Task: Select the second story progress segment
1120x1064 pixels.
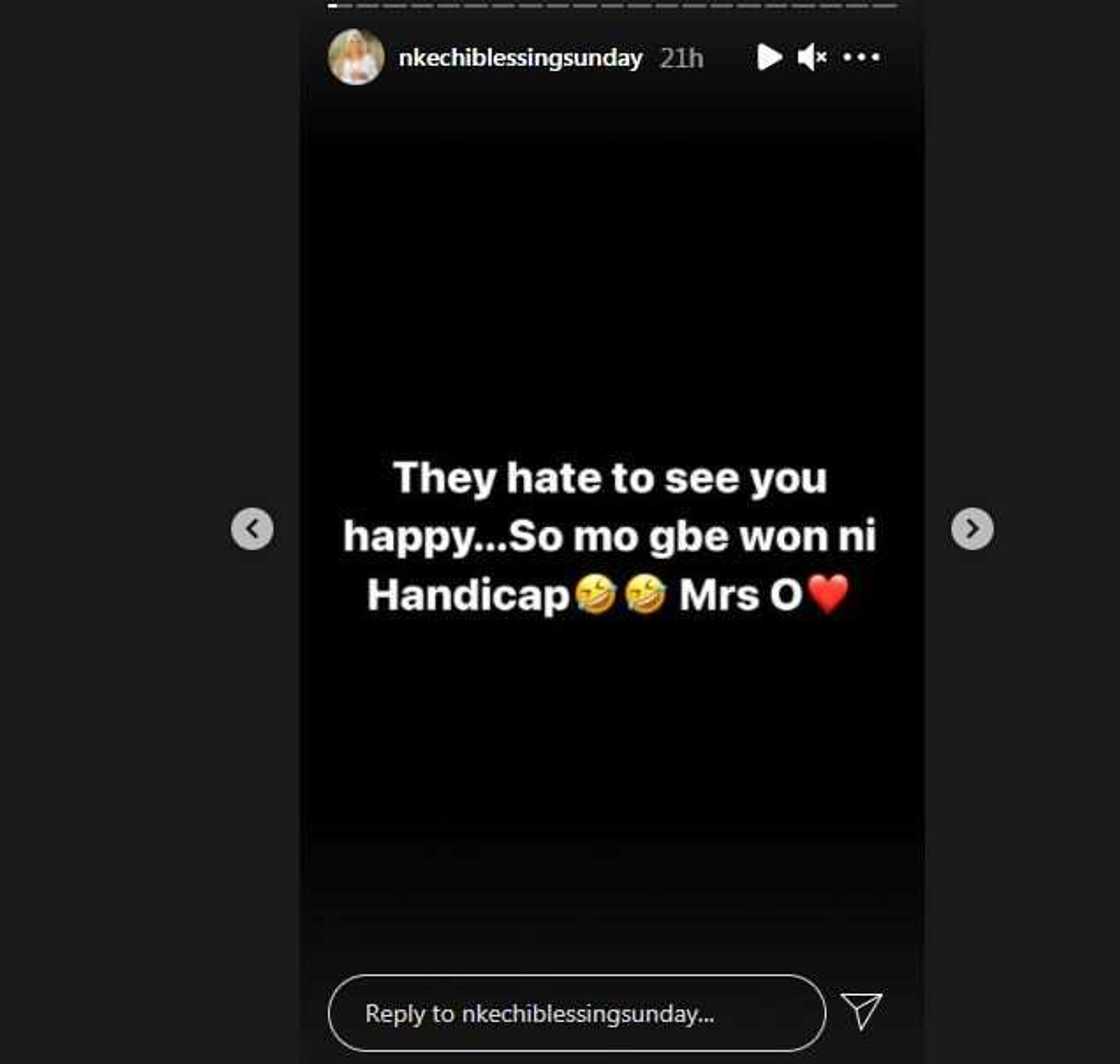Action: 367,6
